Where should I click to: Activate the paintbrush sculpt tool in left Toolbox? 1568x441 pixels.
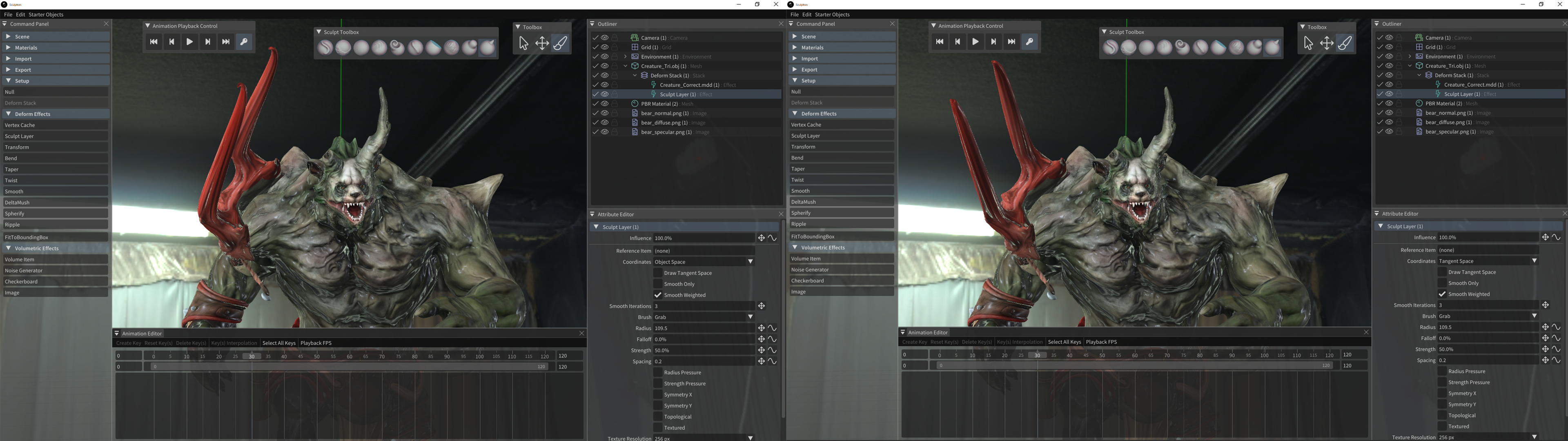pos(560,43)
